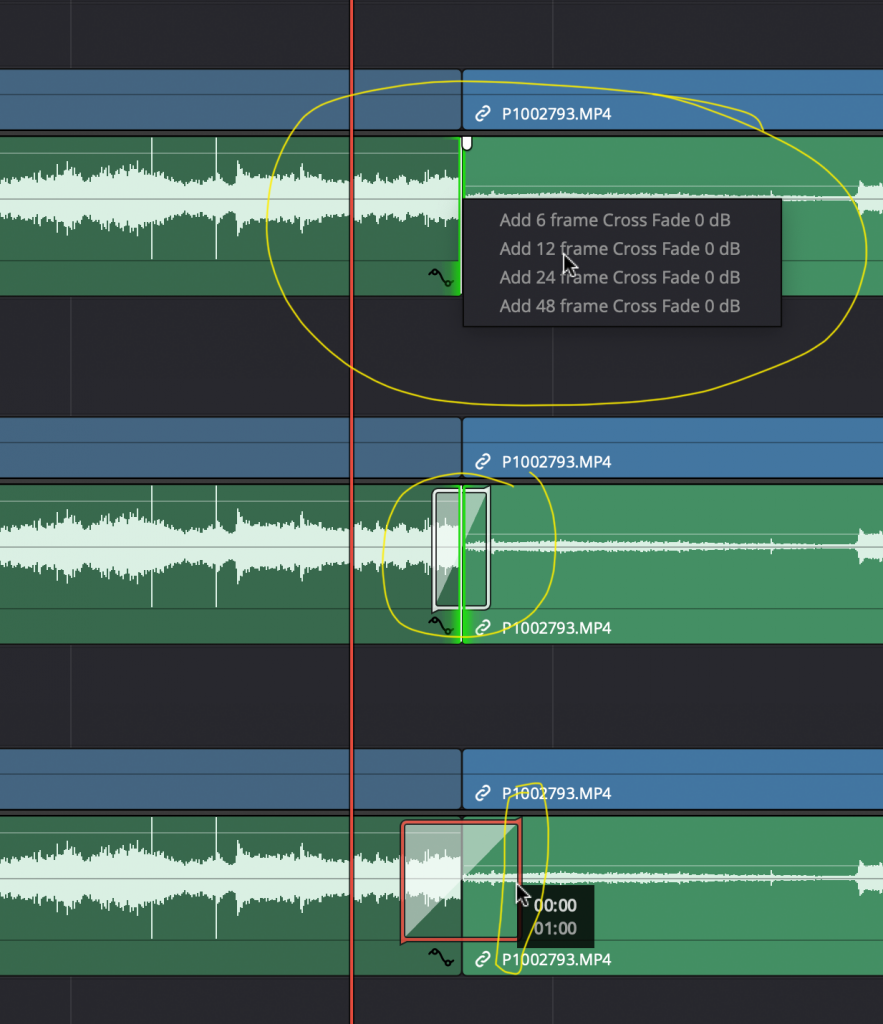Click Add 48 frame Cross Fade 0 dB
The height and width of the screenshot is (1024, 883).
[619, 307]
